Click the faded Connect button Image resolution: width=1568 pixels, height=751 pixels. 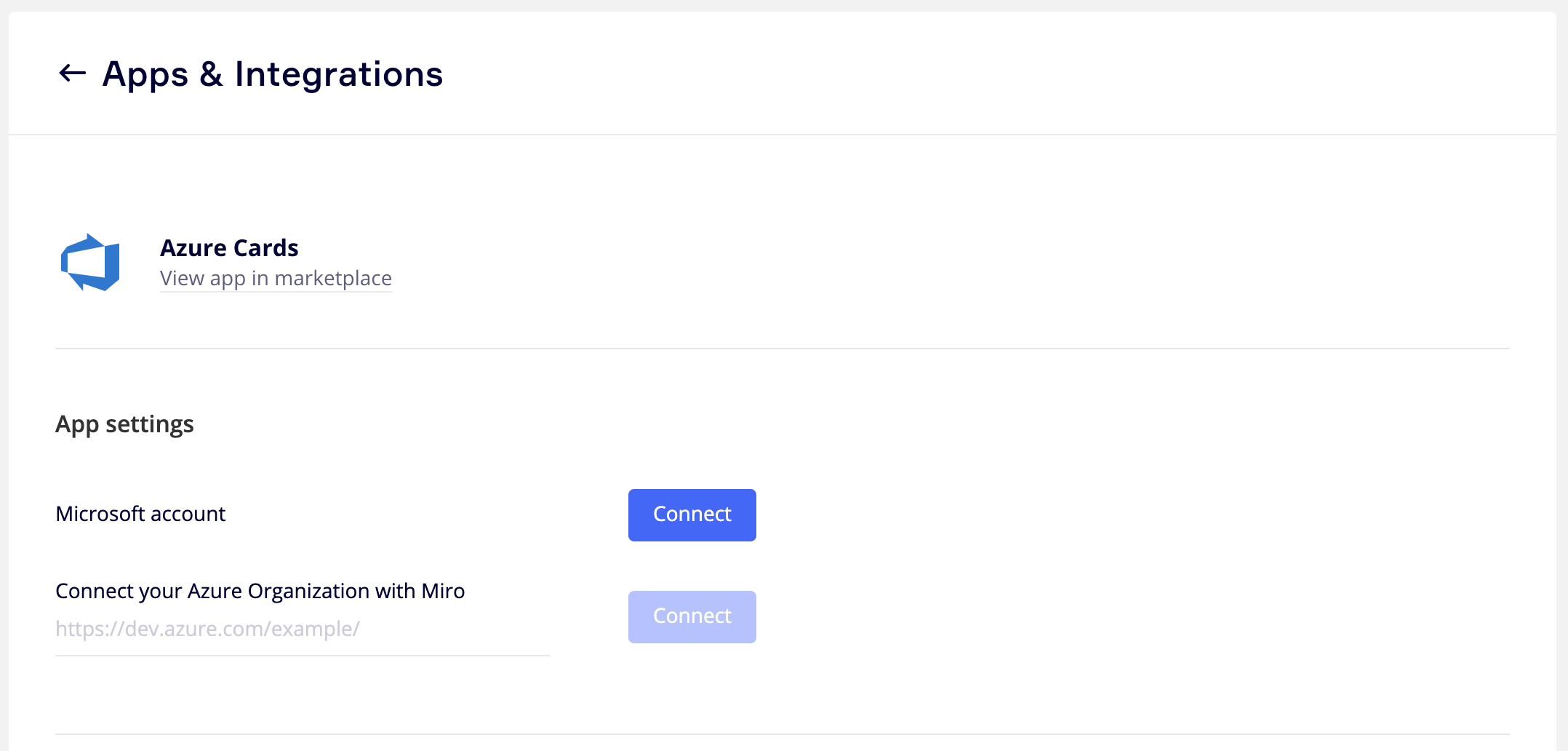click(x=692, y=616)
